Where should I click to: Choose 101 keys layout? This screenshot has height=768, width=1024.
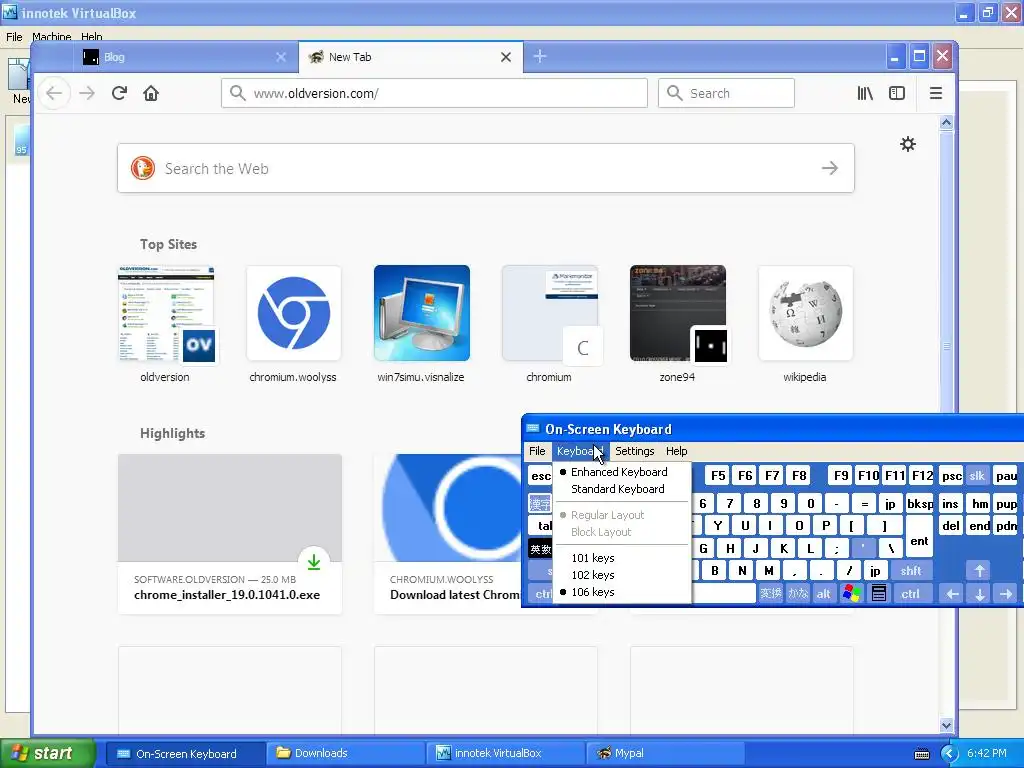coord(592,558)
